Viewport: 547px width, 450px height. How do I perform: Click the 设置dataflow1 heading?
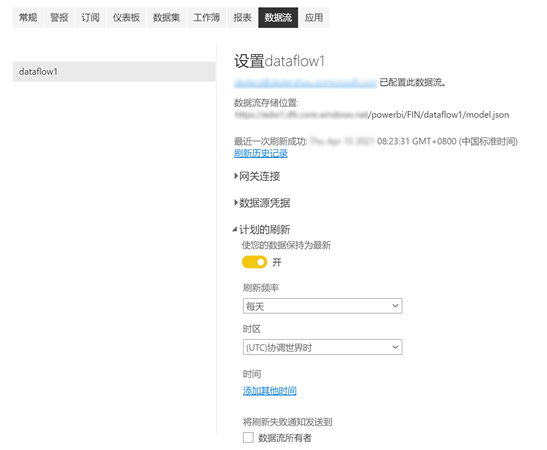(279, 61)
